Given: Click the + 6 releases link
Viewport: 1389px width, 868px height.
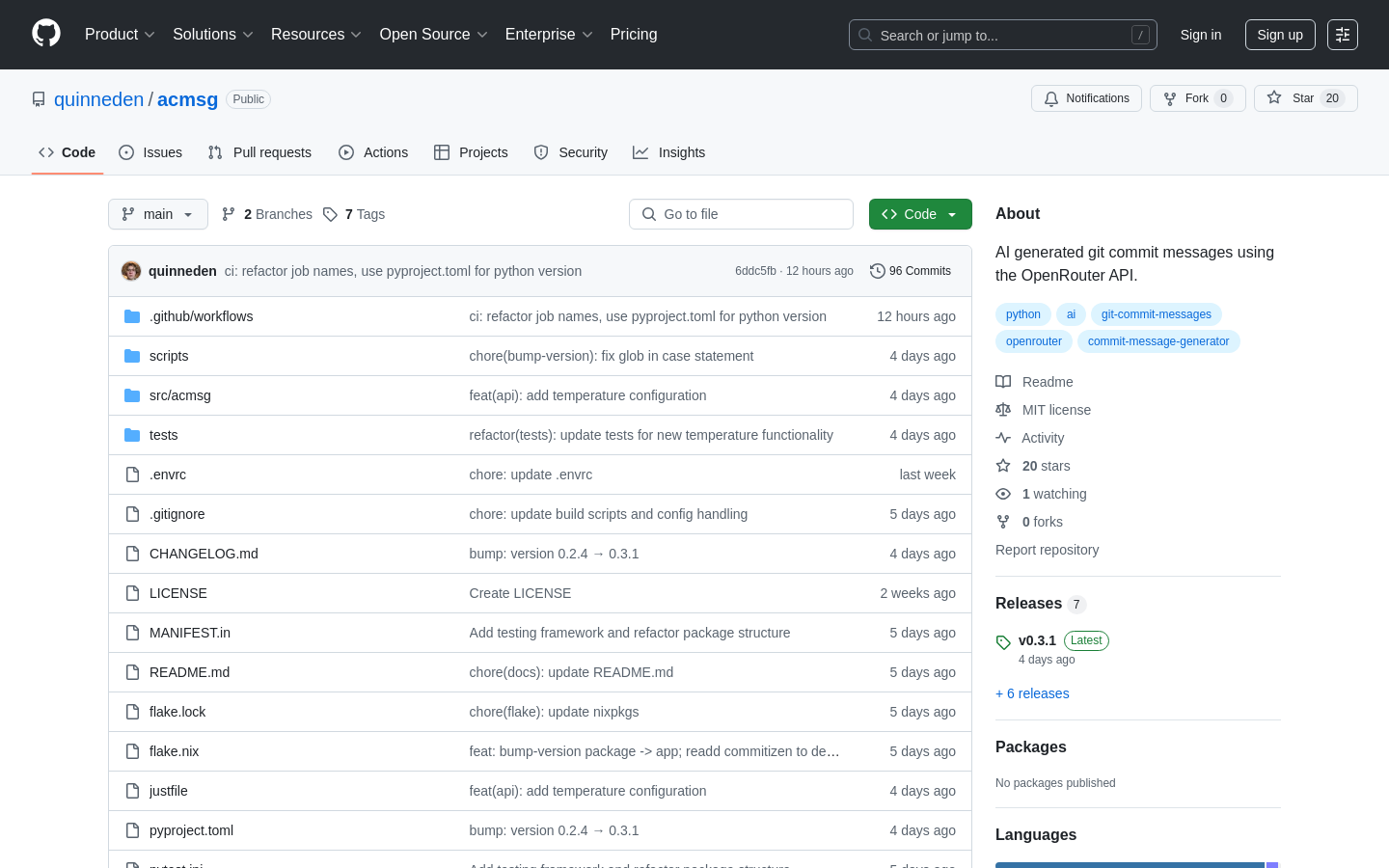Looking at the screenshot, I should pyautogui.click(x=1032, y=693).
